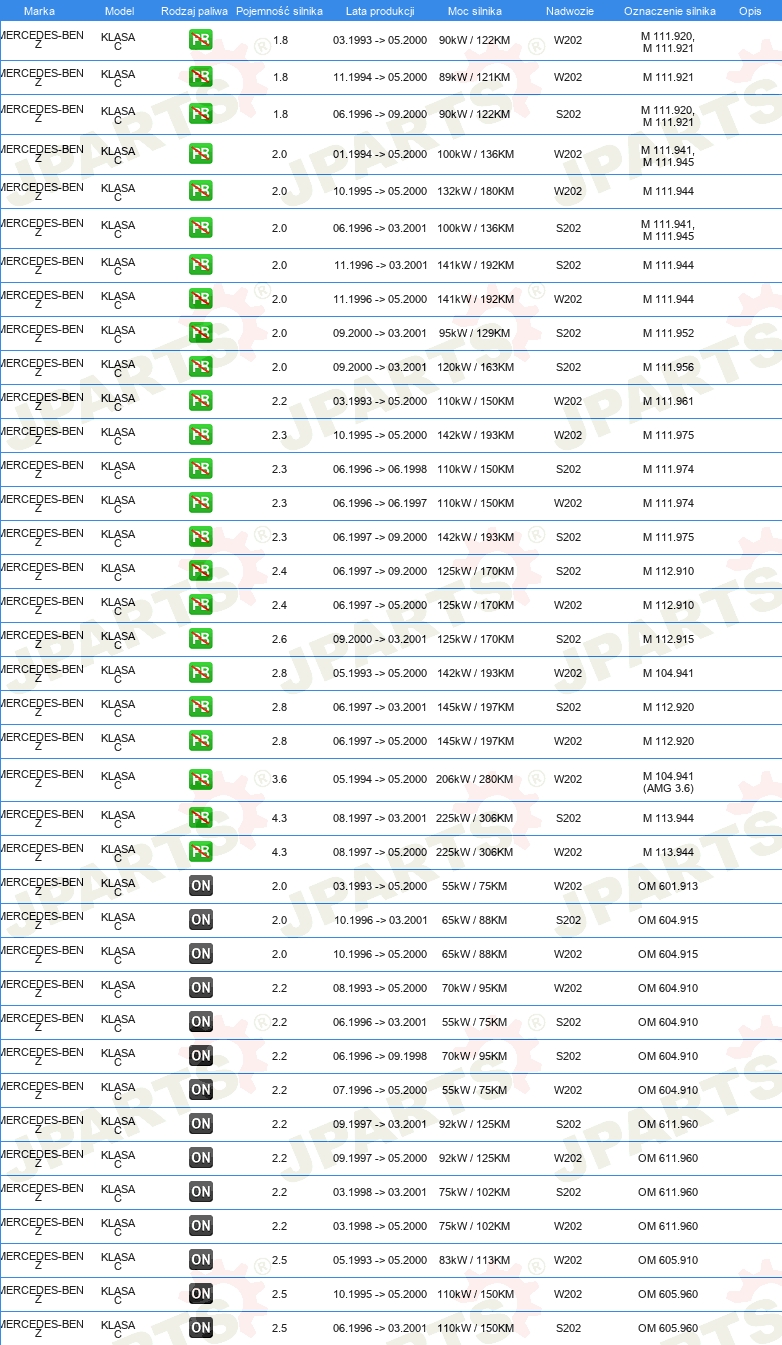The image size is (782, 1345).
Task: Click engine code OM 605.910
Action: [x=668, y=1260]
